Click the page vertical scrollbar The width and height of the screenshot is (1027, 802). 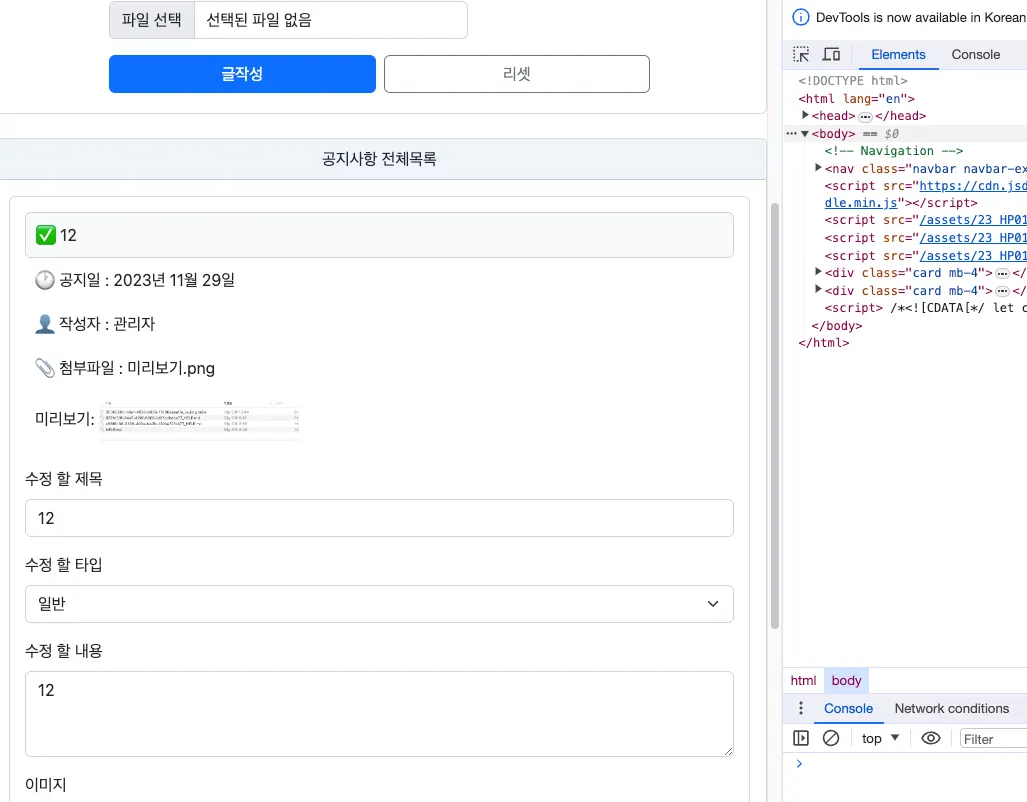point(775,415)
